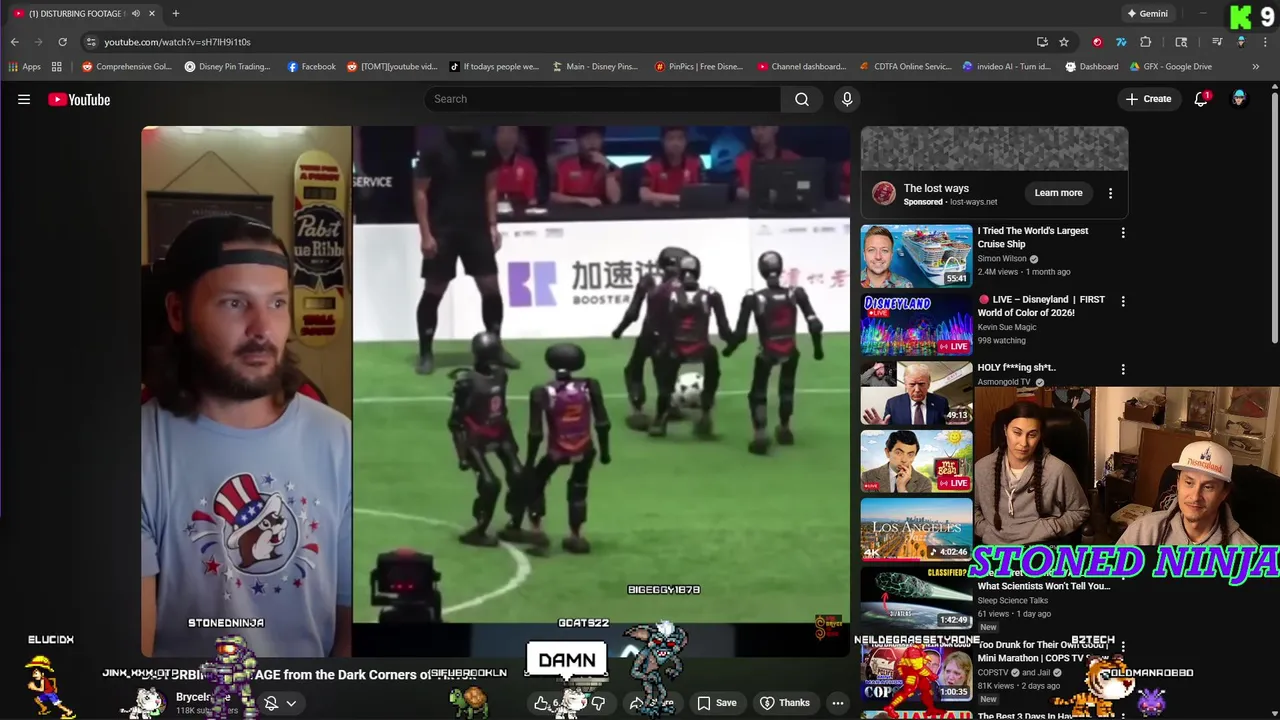
Task: Open GFX - Google Drive bookmark
Action: (1171, 67)
